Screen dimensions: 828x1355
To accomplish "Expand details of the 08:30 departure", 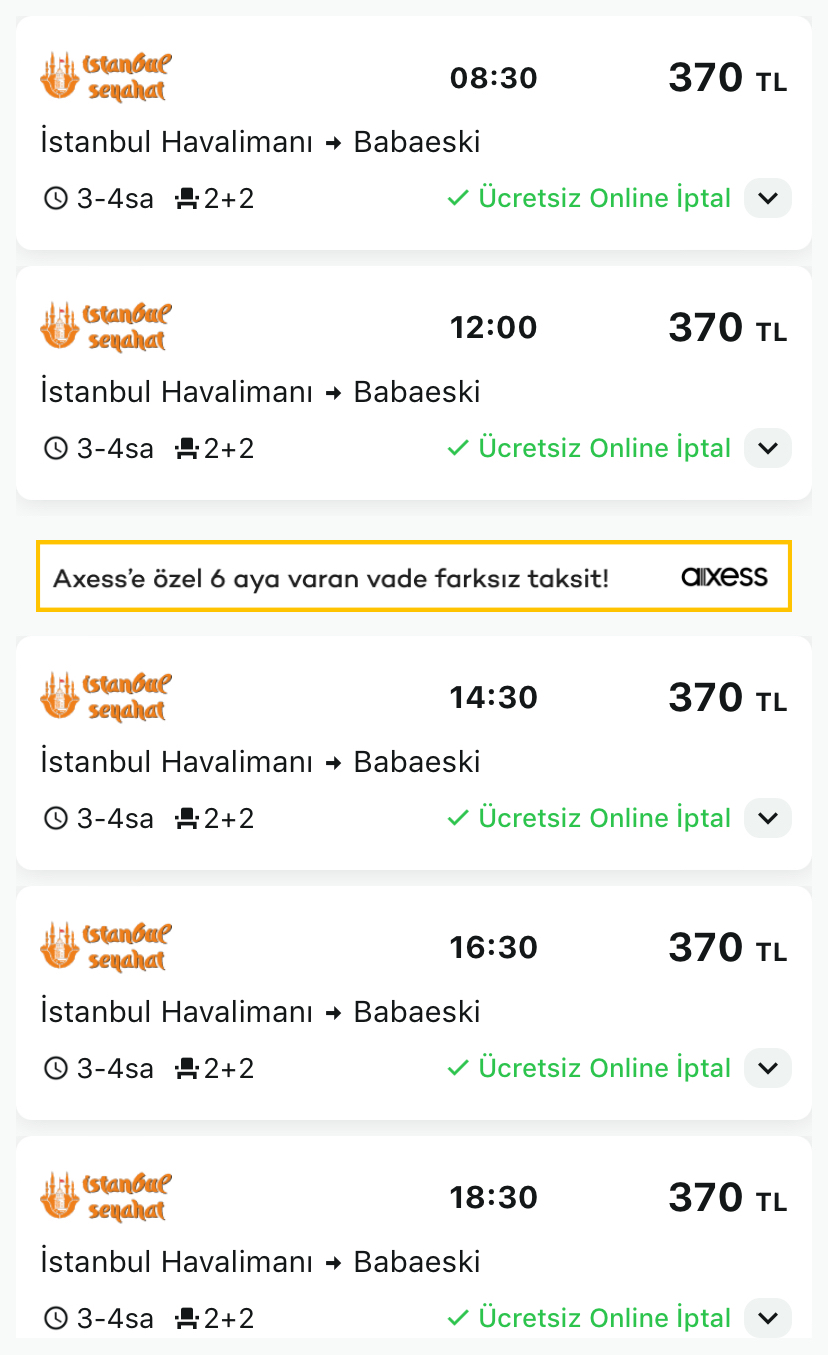I will pos(768,198).
